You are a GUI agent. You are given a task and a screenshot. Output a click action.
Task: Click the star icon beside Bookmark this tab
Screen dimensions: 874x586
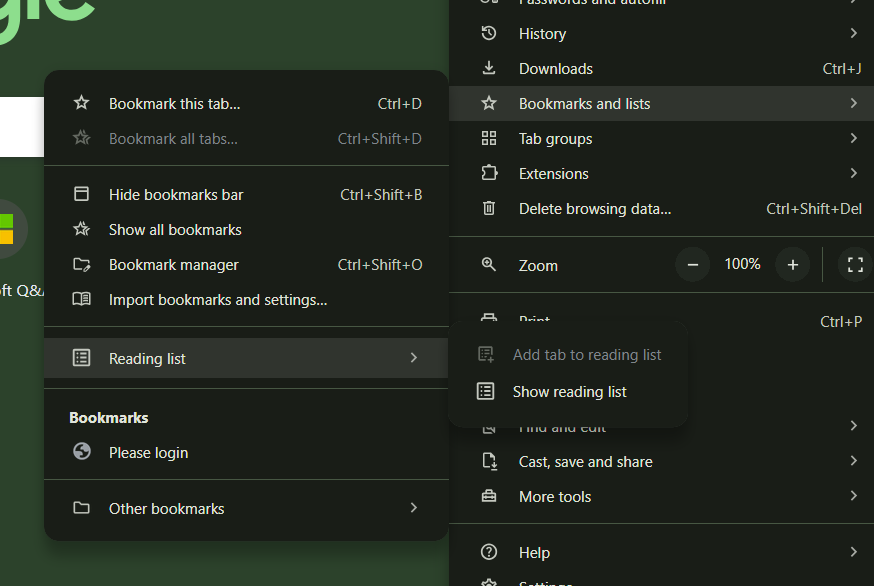[x=81, y=103]
